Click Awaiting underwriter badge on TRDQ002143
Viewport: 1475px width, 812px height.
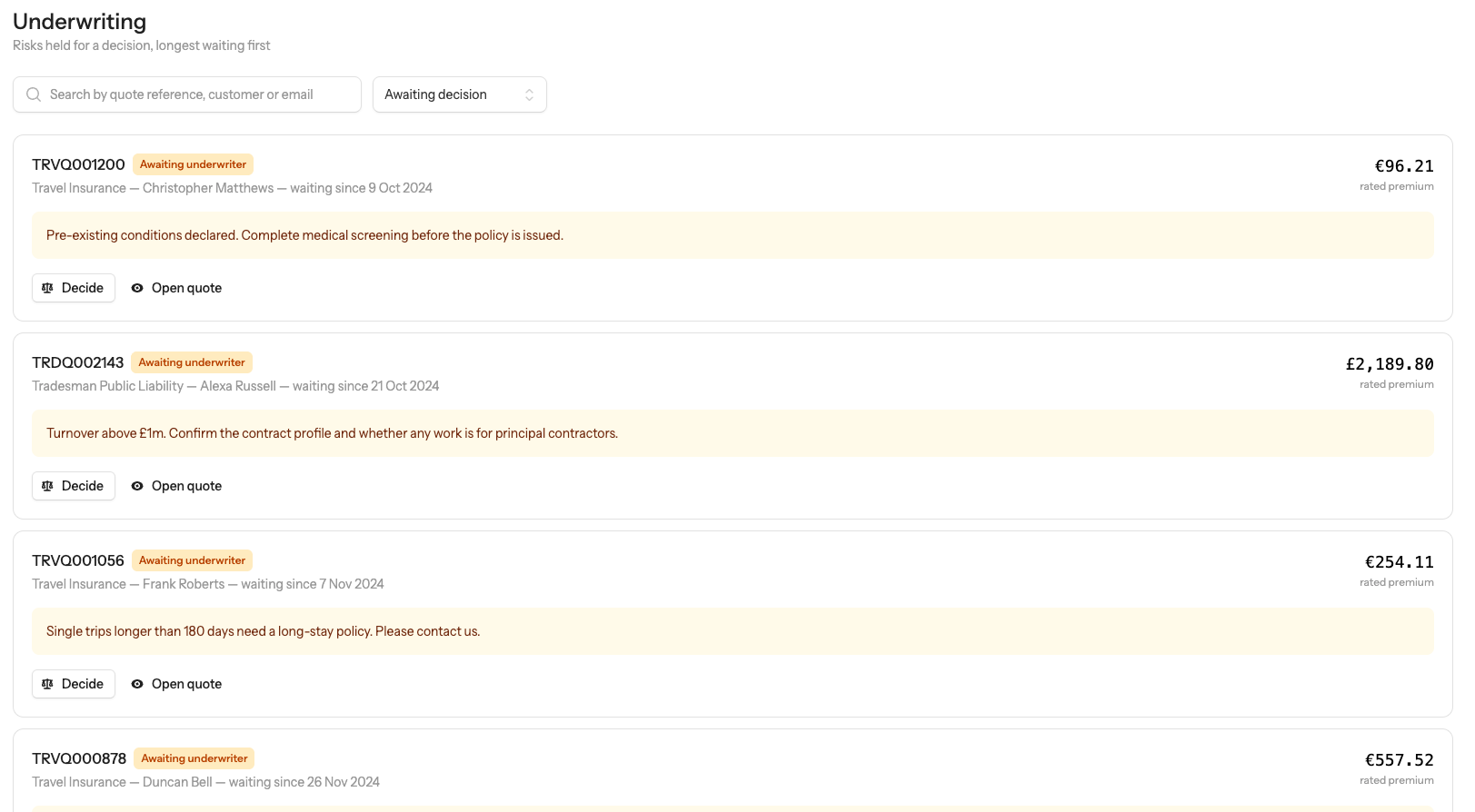(192, 362)
